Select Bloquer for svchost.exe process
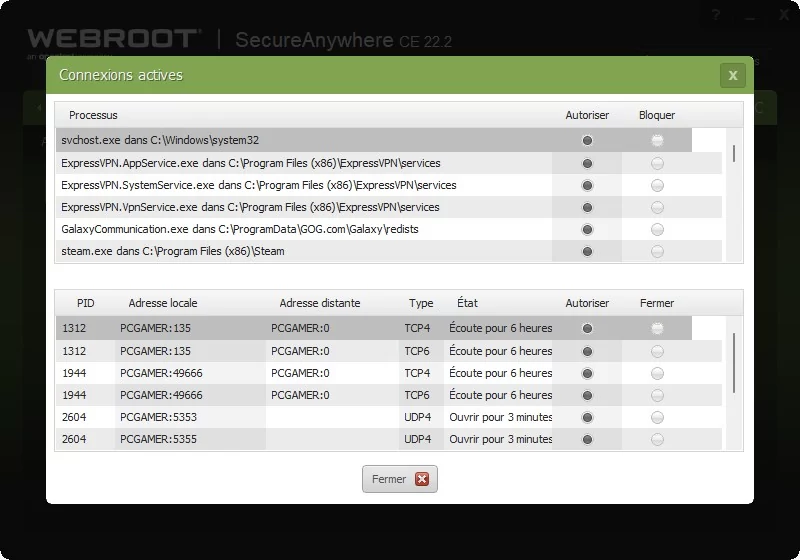This screenshot has height=560, width=800. (x=657, y=140)
